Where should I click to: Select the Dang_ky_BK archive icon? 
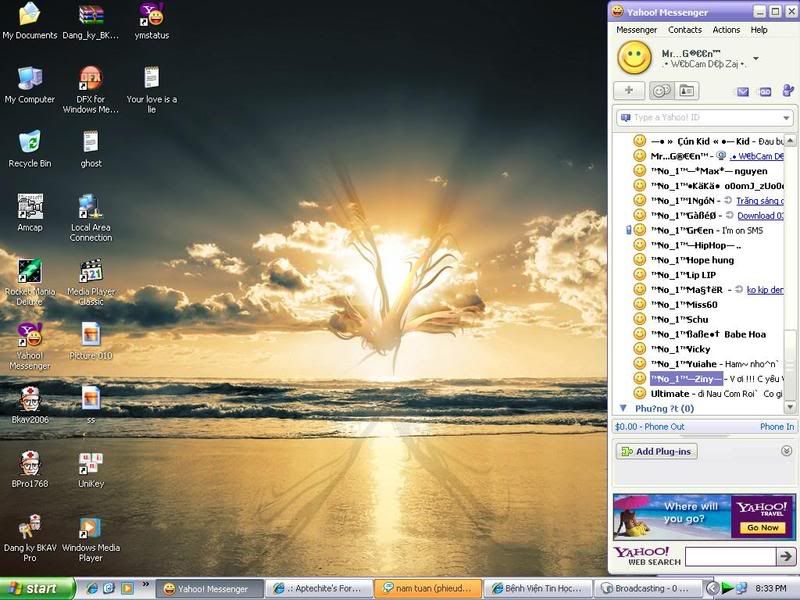(x=91, y=21)
